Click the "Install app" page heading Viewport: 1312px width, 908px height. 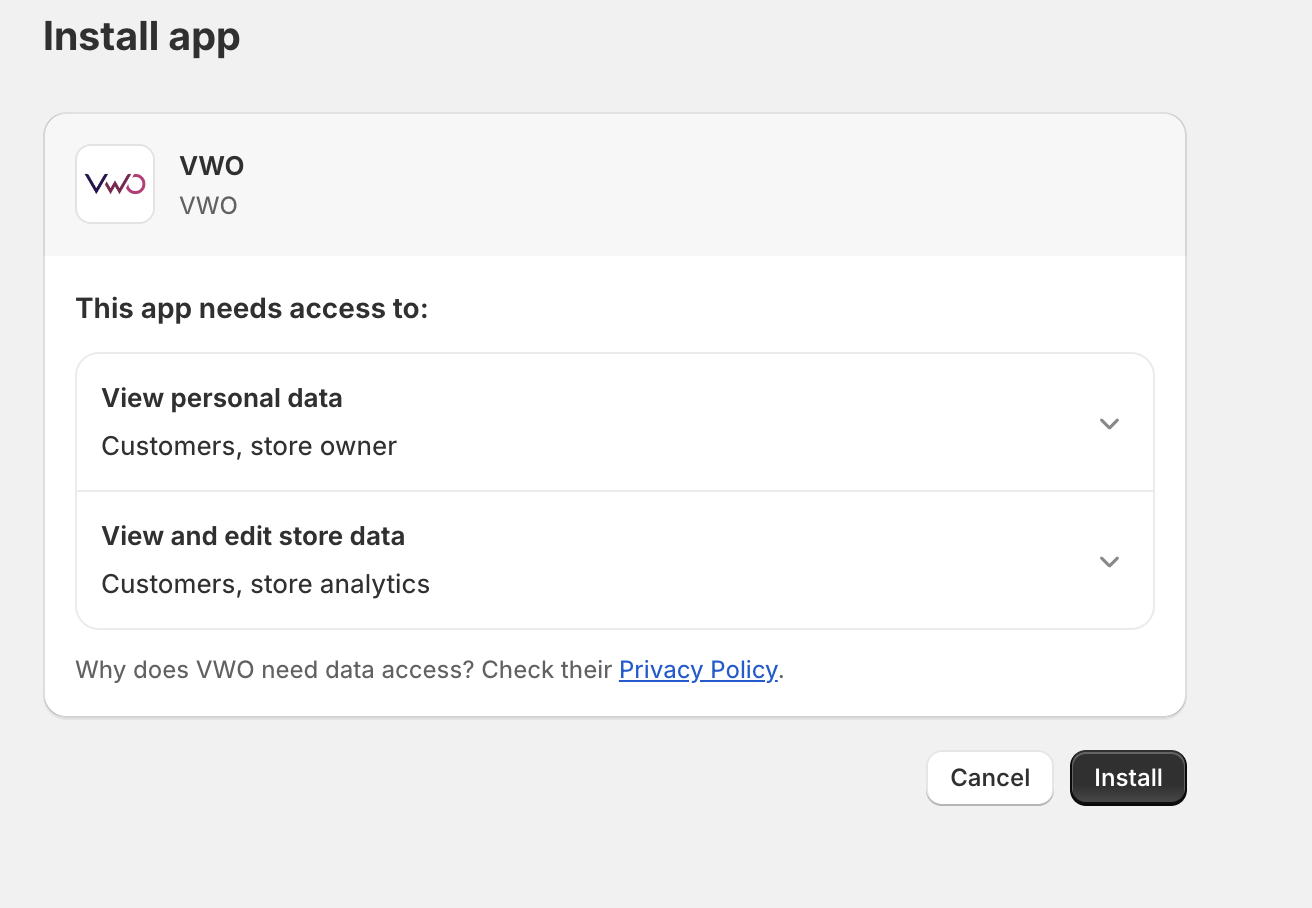pos(141,37)
